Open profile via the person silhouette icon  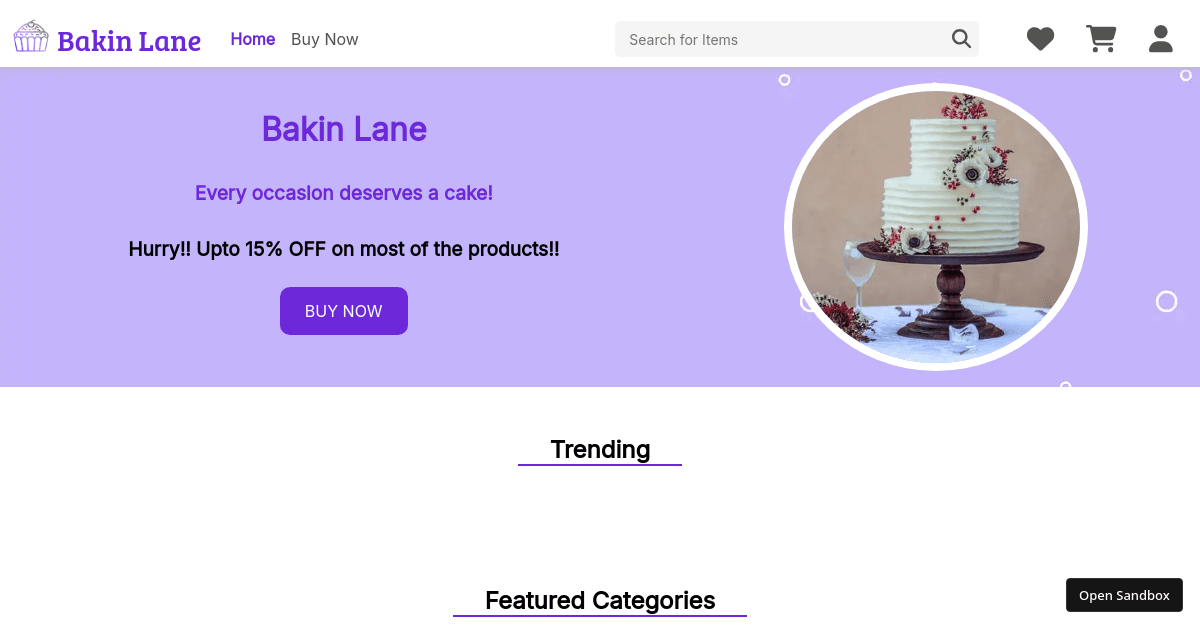[1160, 39]
